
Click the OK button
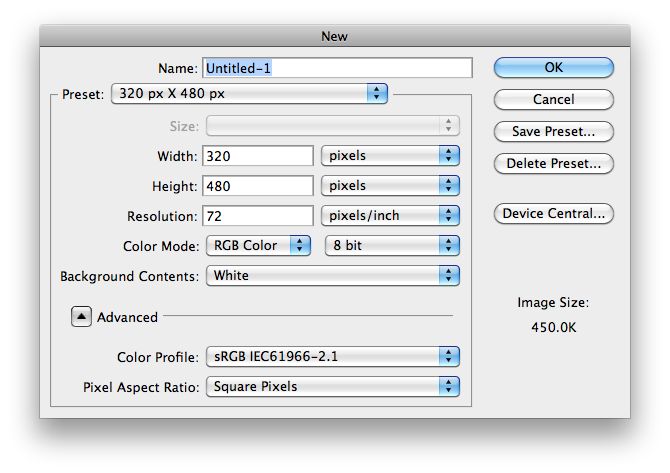[x=553, y=67]
